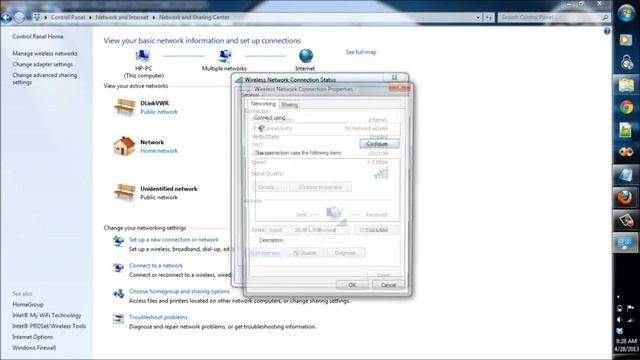Click Set up a new connection or network
Screen dimensions: 640x360
[174, 240]
